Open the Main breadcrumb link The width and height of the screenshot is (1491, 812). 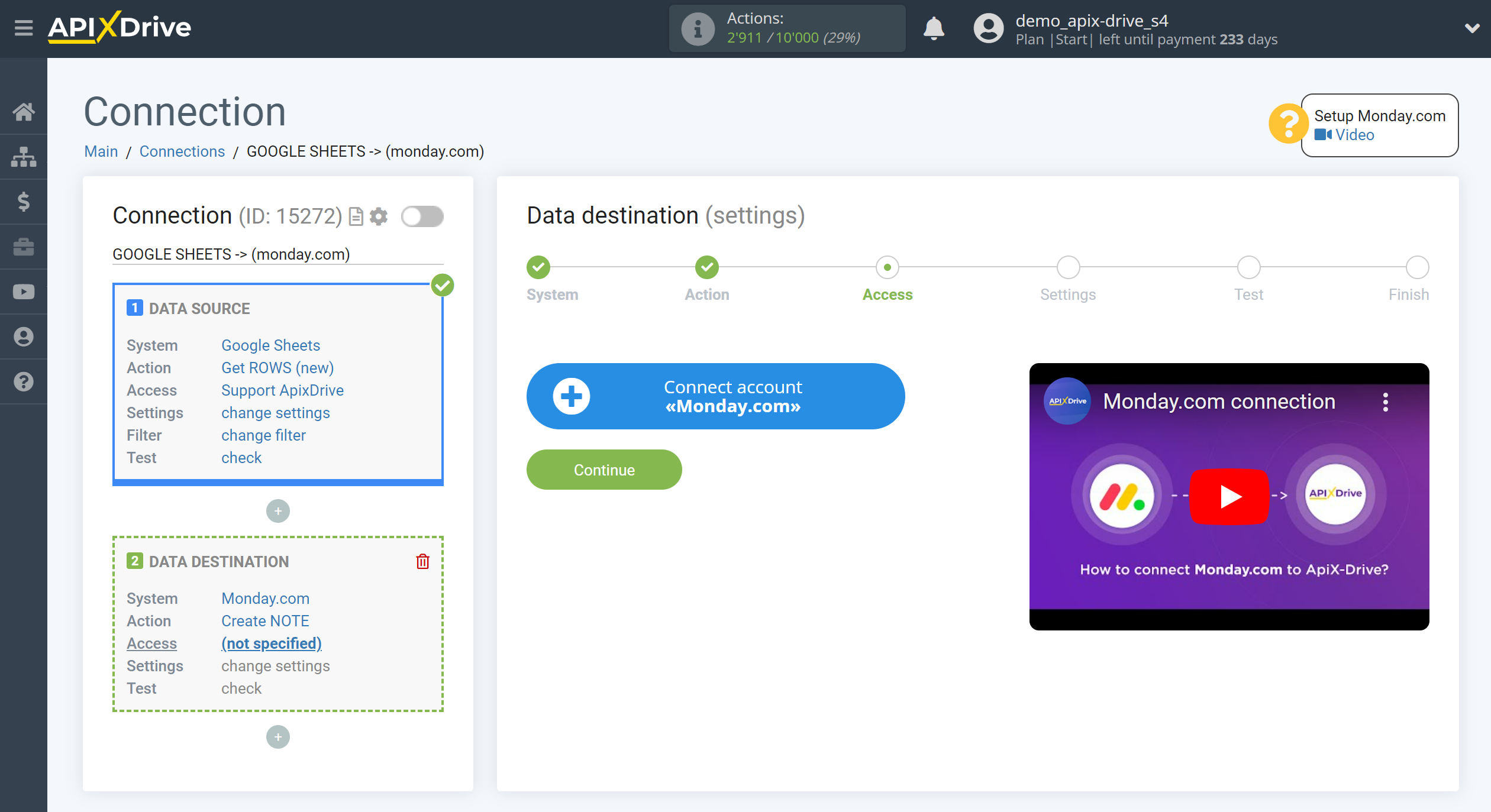pos(100,151)
